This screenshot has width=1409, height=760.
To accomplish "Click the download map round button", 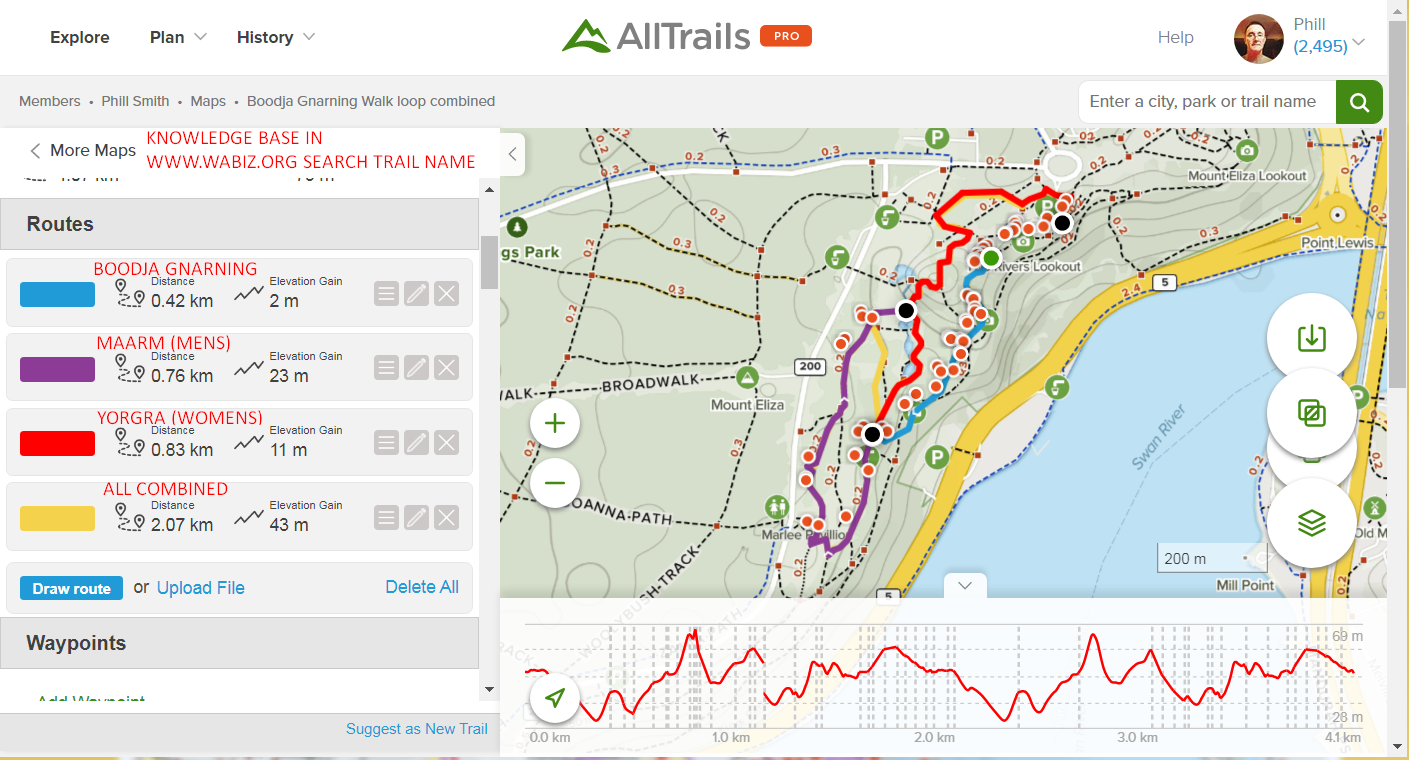I will (x=1311, y=338).
